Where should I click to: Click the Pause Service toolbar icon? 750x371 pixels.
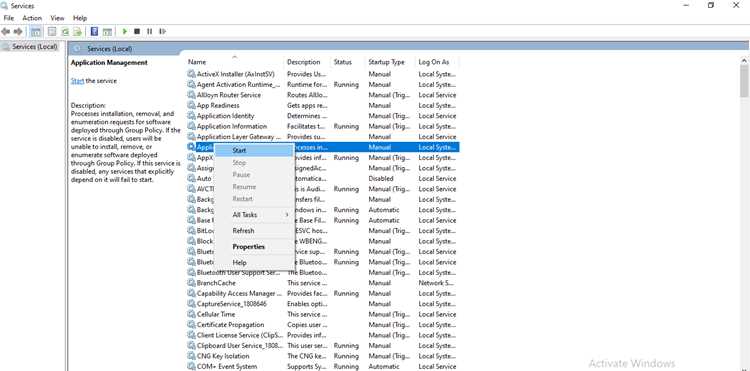pos(149,31)
